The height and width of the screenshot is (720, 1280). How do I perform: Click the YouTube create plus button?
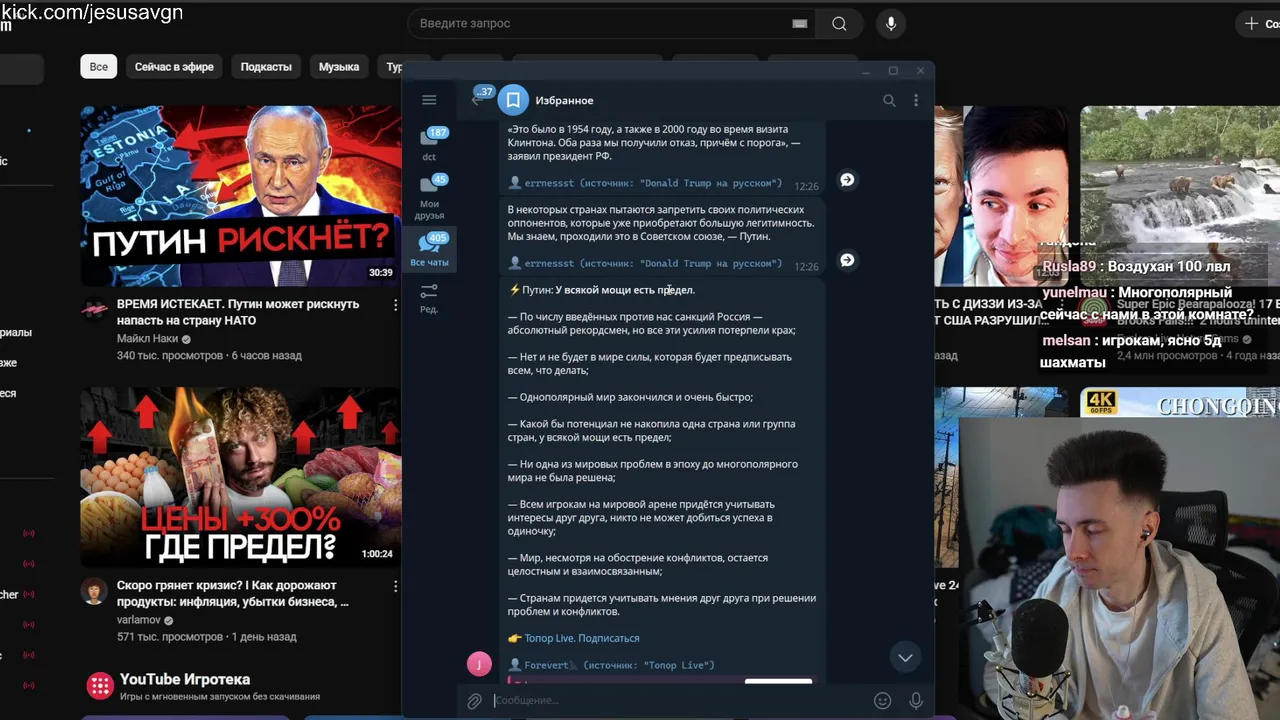tap(1258, 23)
